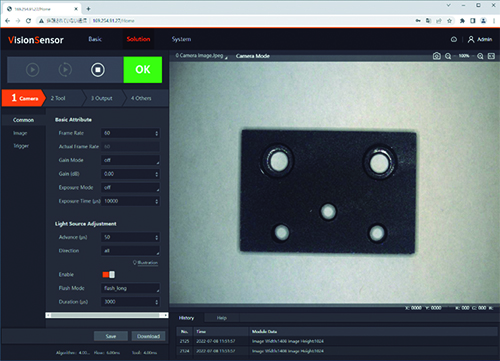Go back in the browser
Image resolution: width=500 pixels, height=361 pixels.
8,21
